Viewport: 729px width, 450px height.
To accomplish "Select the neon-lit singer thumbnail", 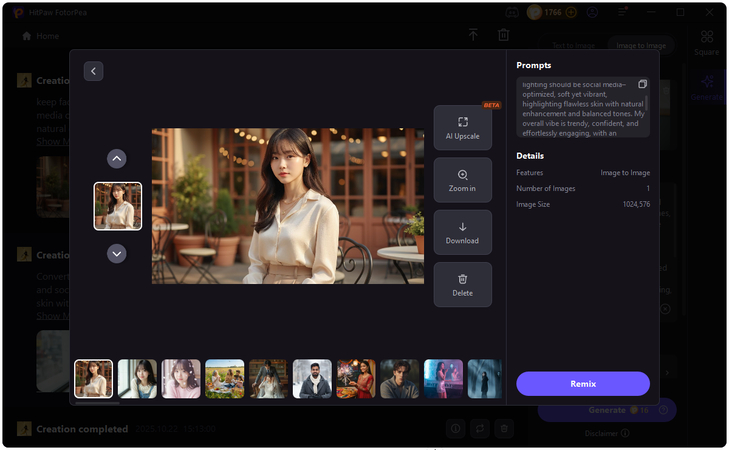I will tap(444, 379).
